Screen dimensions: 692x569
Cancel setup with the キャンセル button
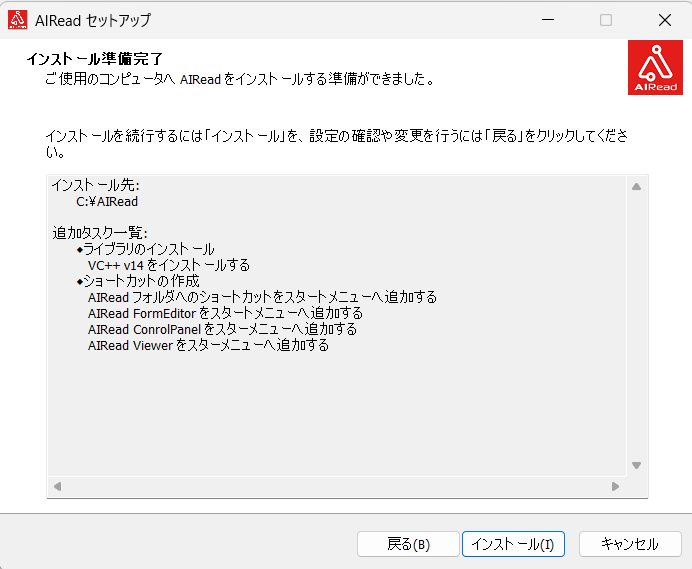pos(629,544)
